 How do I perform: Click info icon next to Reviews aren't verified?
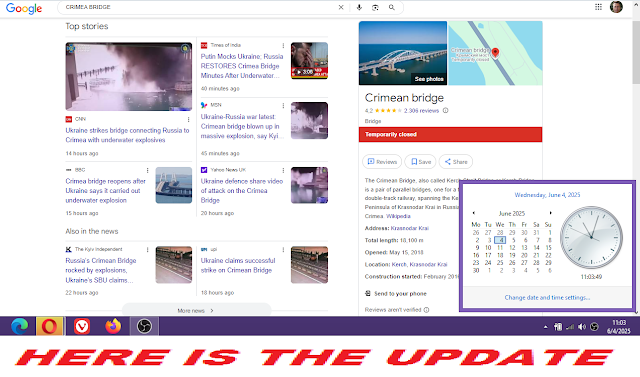pos(426,310)
